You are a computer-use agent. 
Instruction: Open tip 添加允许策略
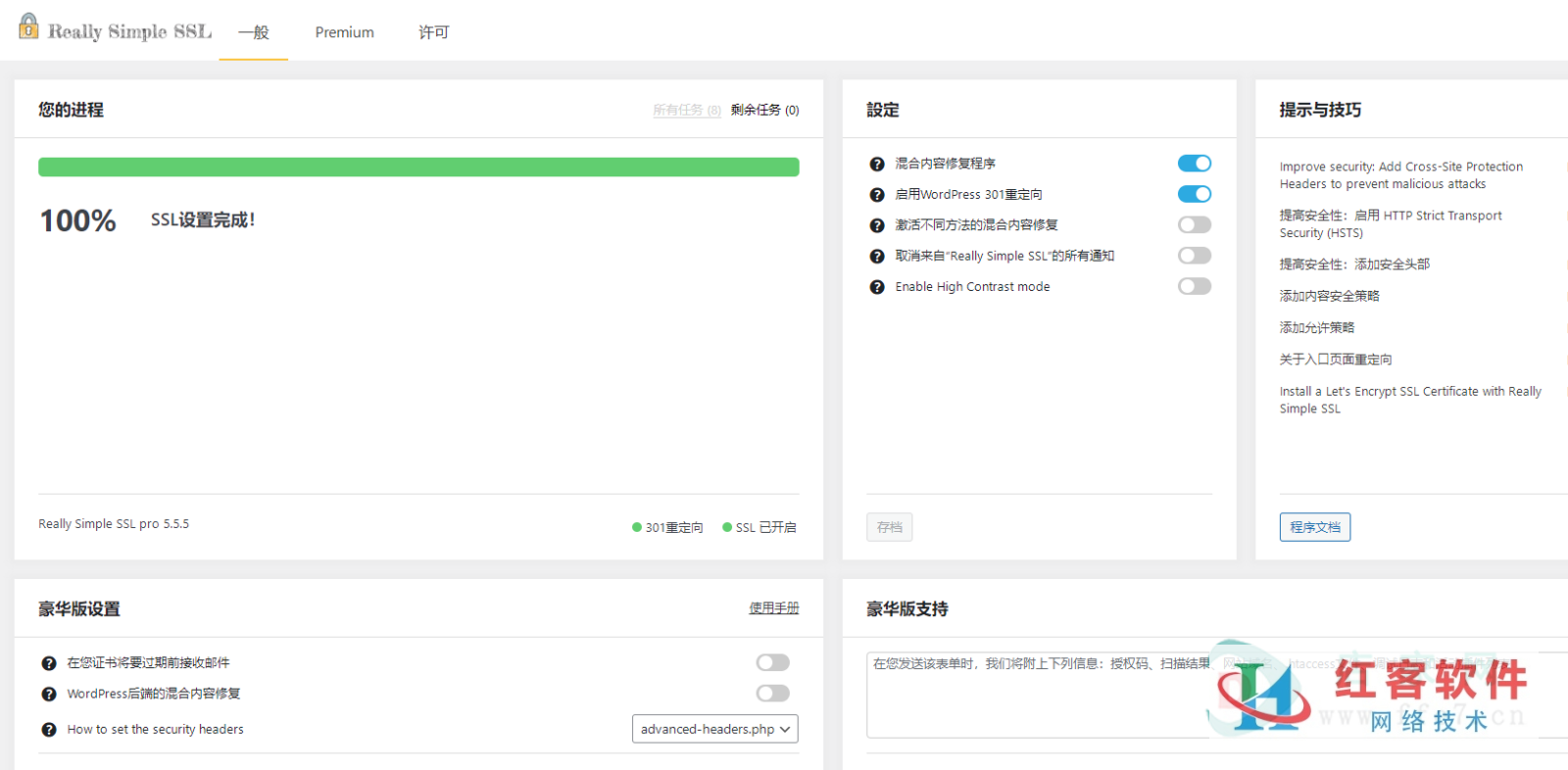(x=1317, y=327)
